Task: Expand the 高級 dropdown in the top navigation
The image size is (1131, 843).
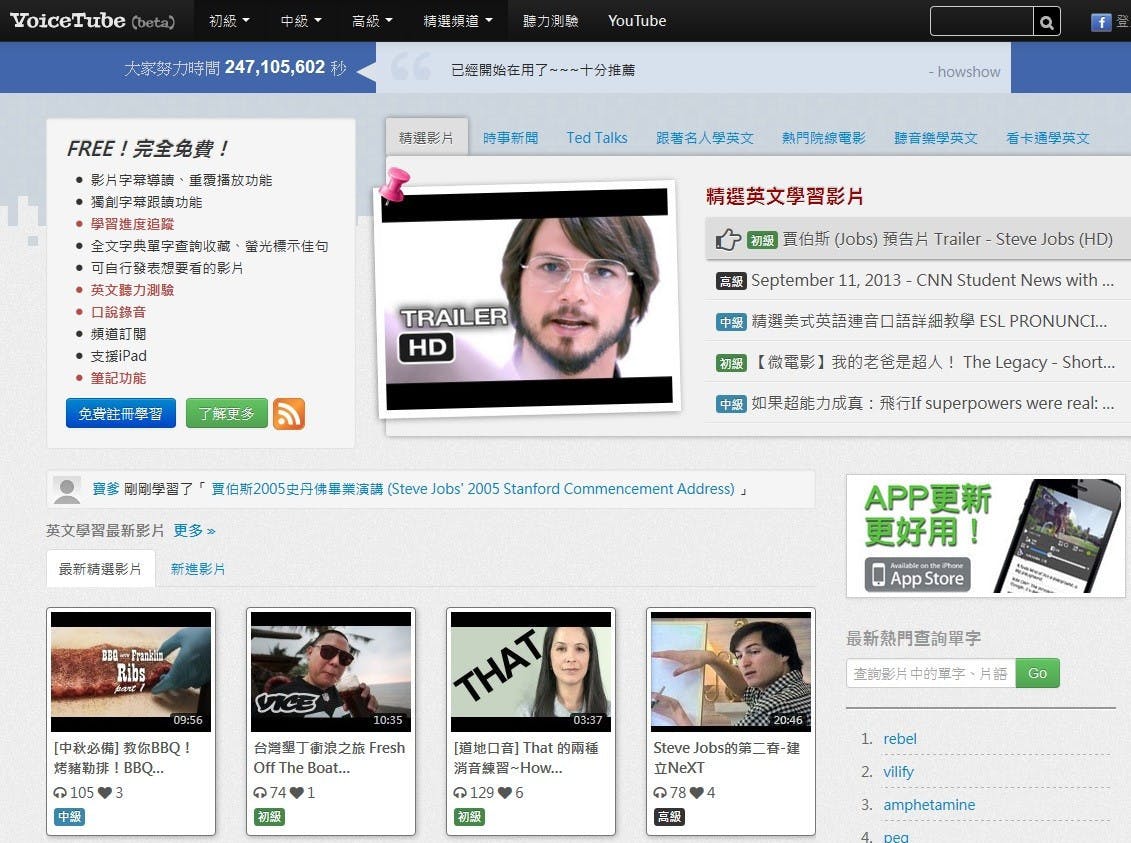Action: [372, 21]
